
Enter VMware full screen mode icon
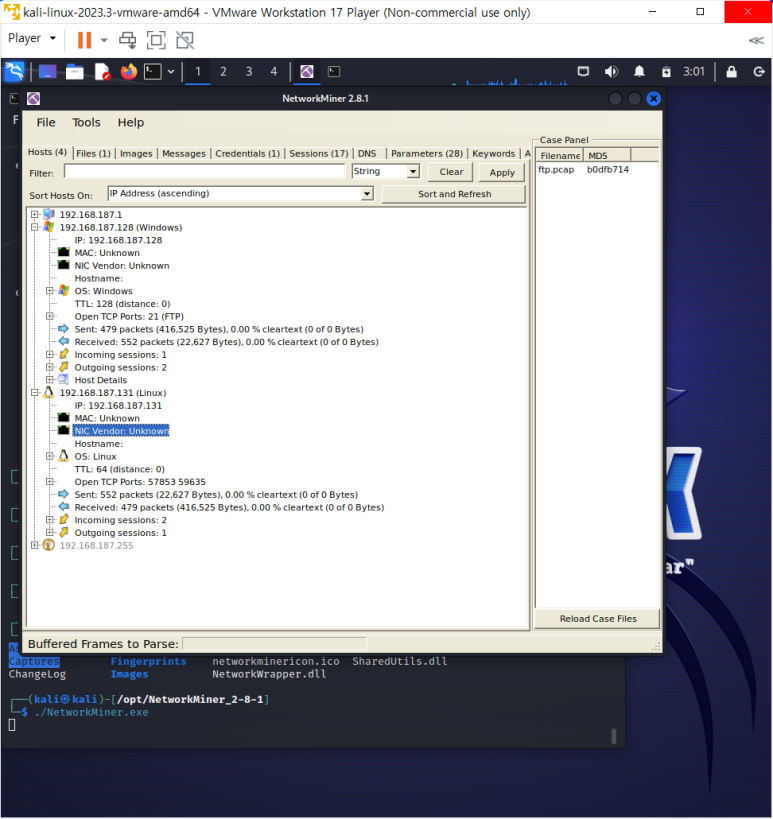[x=156, y=40]
